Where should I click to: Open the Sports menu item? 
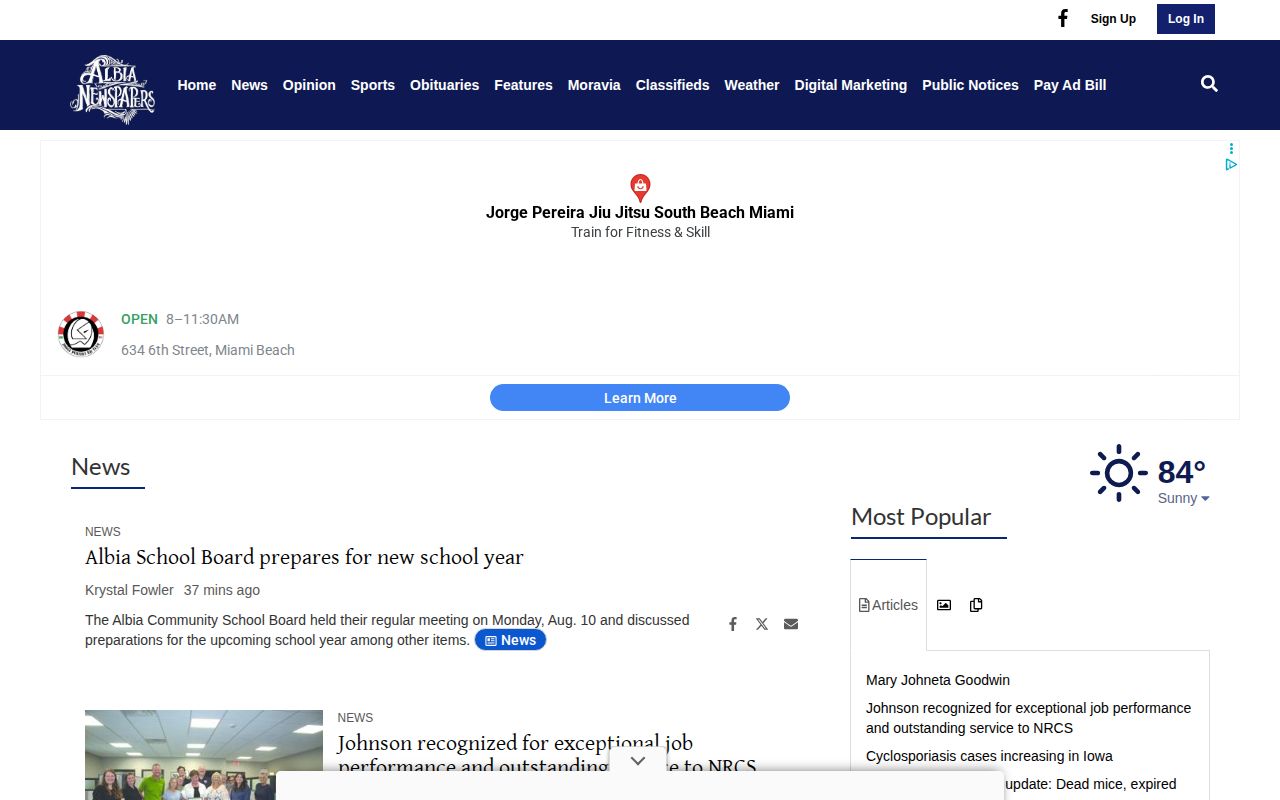373,85
